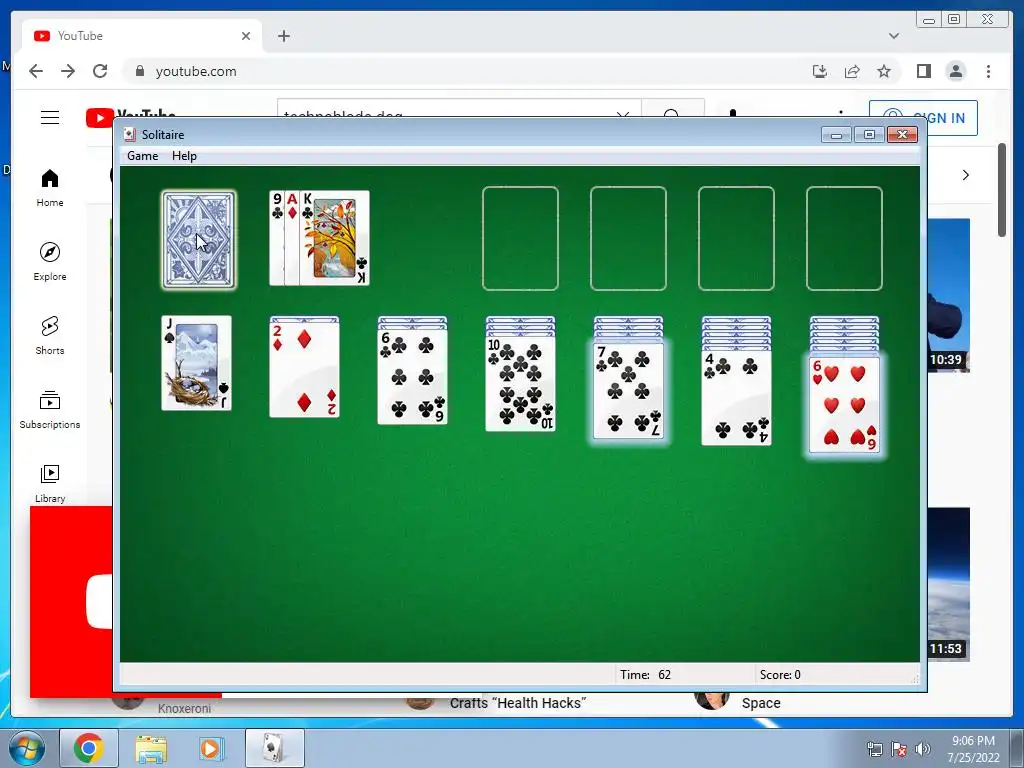
Task: Reload the YouTube page
Action: pos(100,71)
